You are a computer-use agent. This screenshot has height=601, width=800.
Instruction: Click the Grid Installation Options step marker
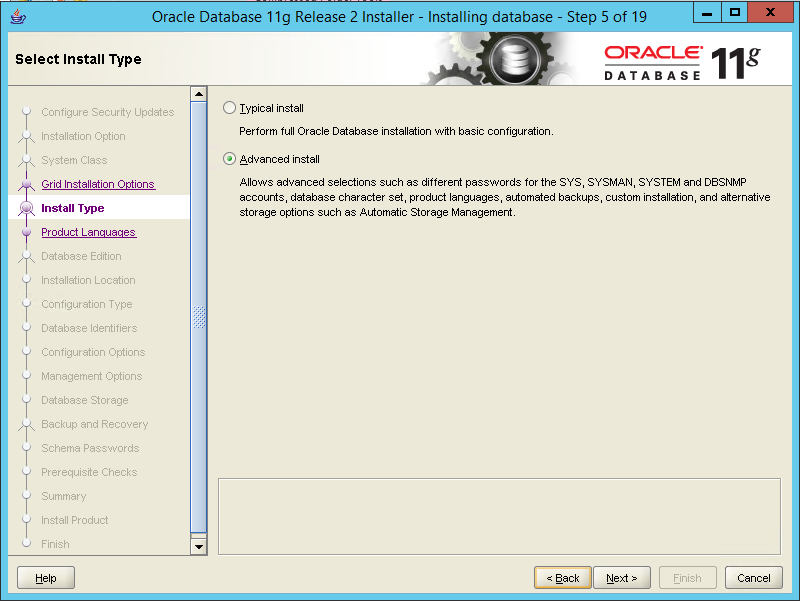click(x=26, y=184)
